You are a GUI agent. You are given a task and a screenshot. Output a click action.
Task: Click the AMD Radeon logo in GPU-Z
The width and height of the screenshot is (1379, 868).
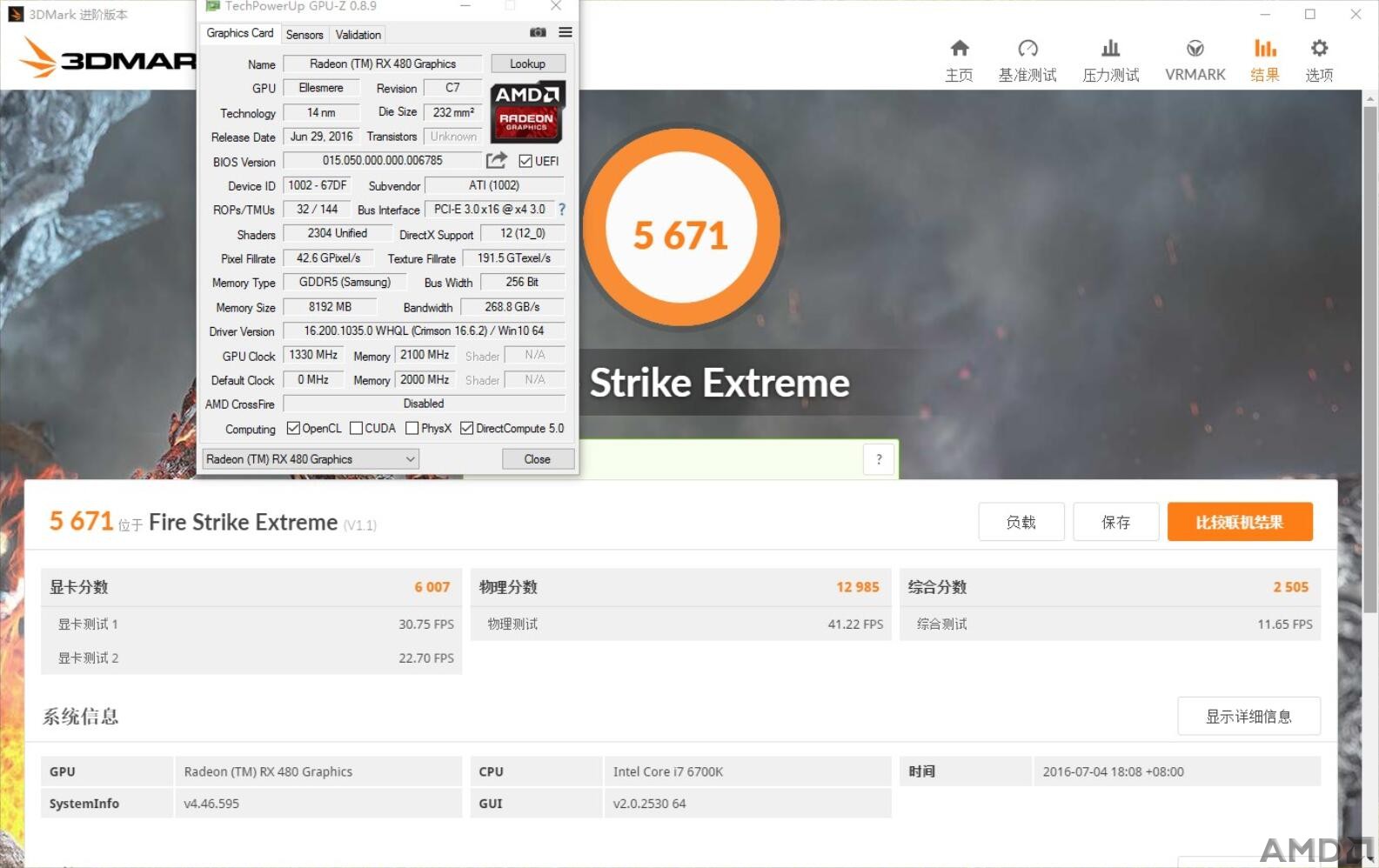pyautogui.click(x=527, y=112)
